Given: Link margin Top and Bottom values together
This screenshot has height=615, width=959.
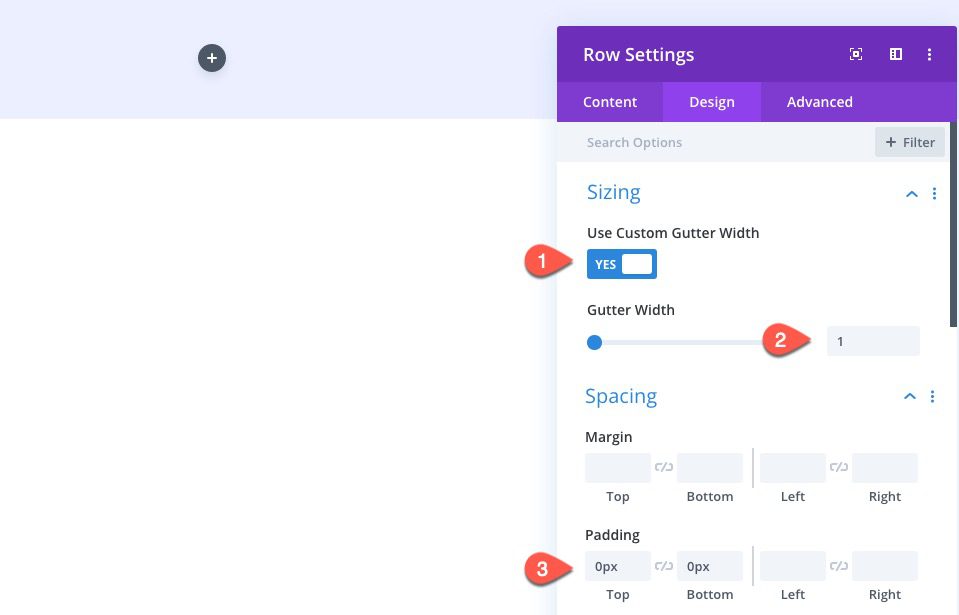Looking at the screenshot, I should (663, 467).
